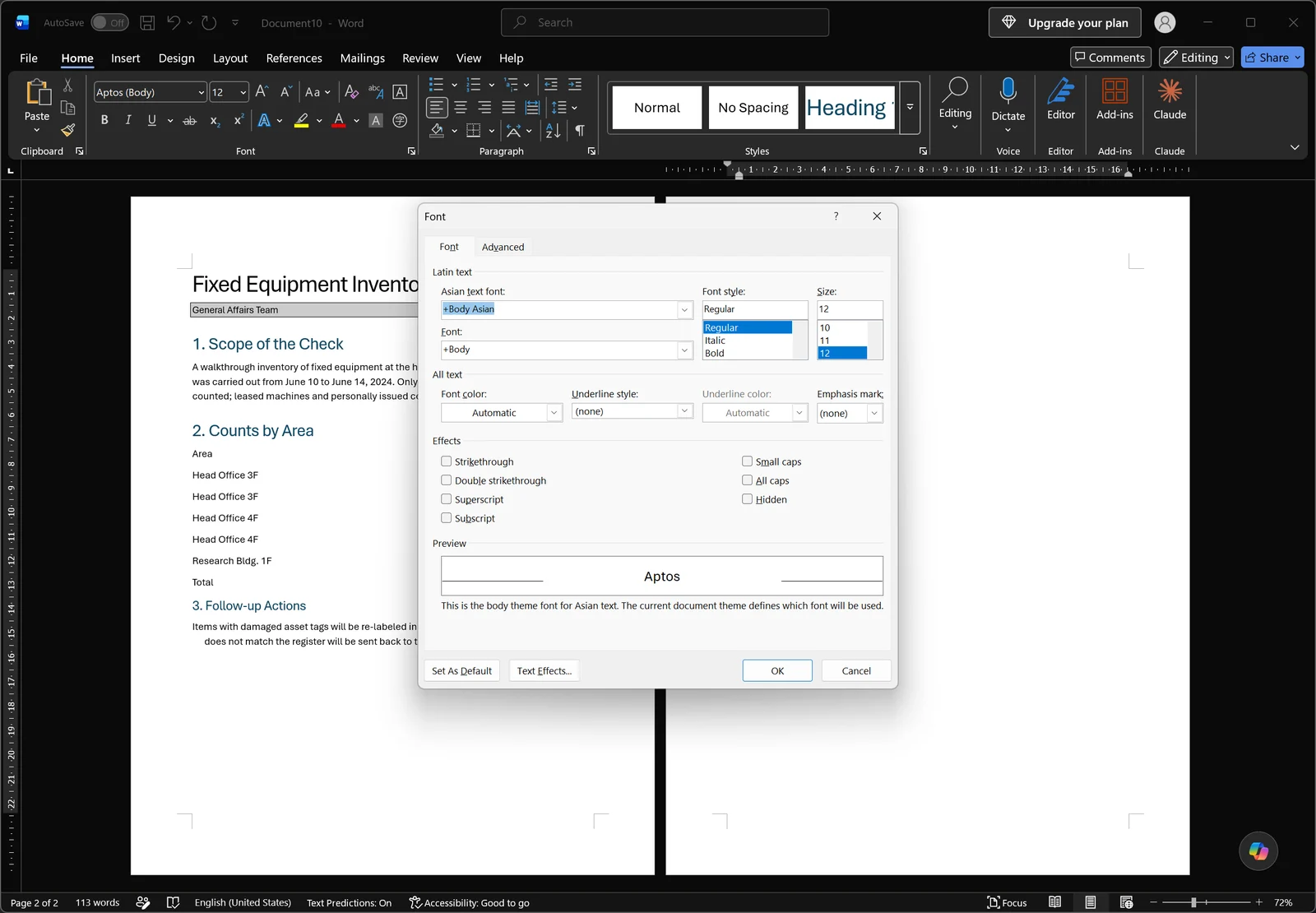Toggle Show/Hide paragraph marks icon

point(580,131)
